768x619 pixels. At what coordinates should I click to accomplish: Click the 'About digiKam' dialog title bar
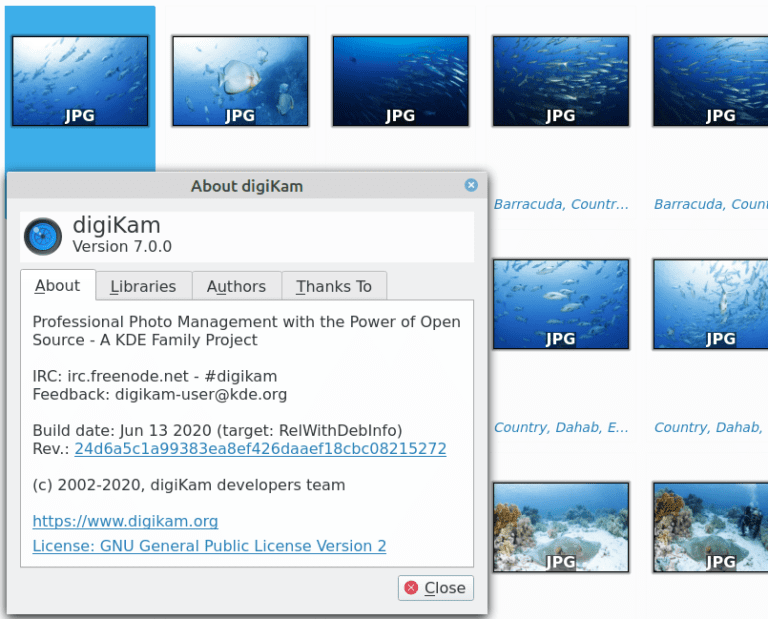pos(247,186)
